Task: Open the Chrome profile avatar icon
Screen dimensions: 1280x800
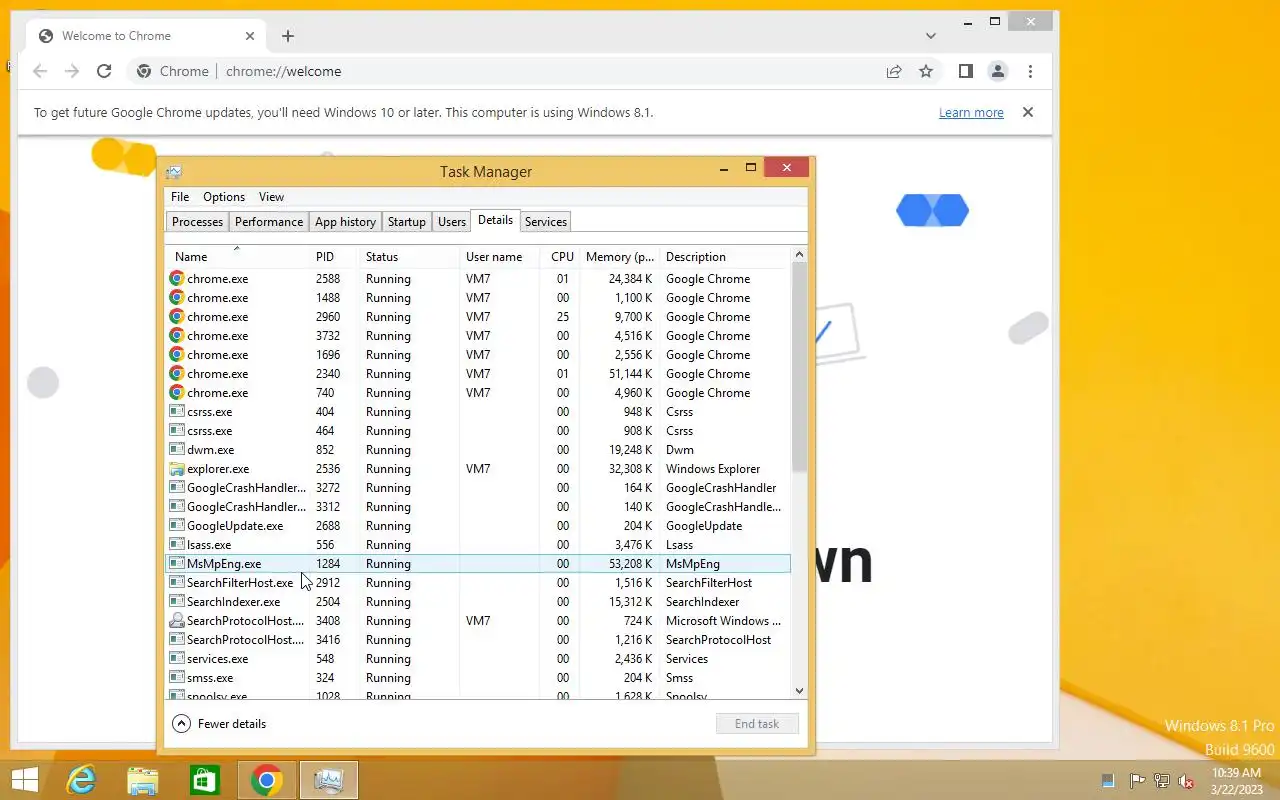Action: point(998,71)
